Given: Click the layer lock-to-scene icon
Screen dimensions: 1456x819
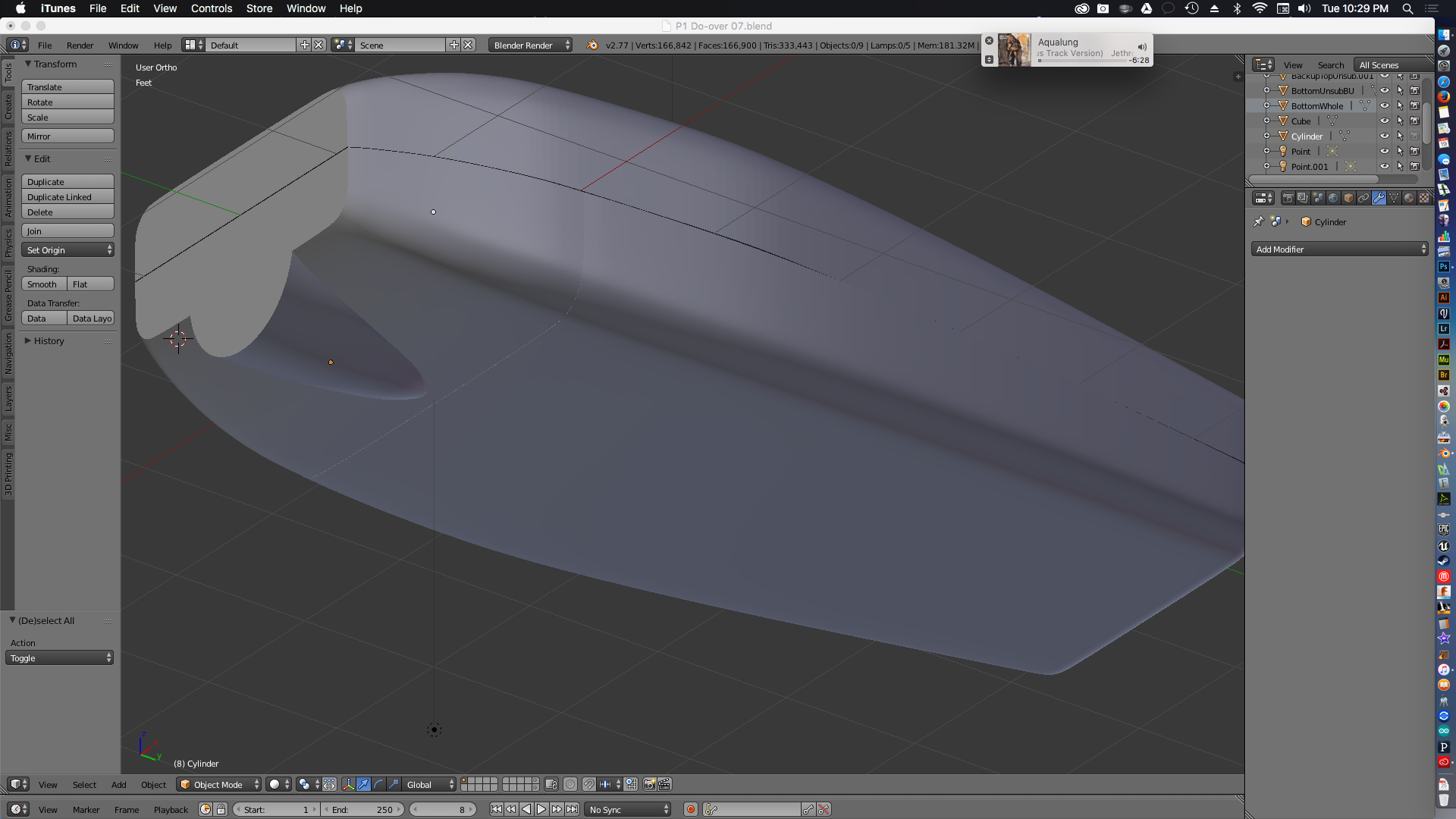Looking at the screenshot, I should (x=551, y=784).
